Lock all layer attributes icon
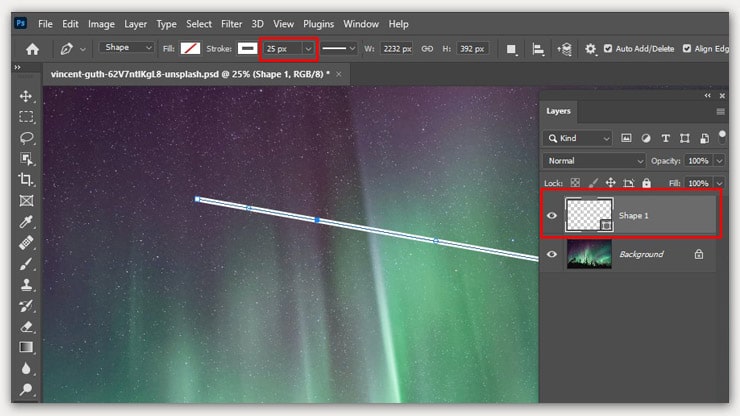The width and height of the screenshot is (740, 416). tap(647, 183)
